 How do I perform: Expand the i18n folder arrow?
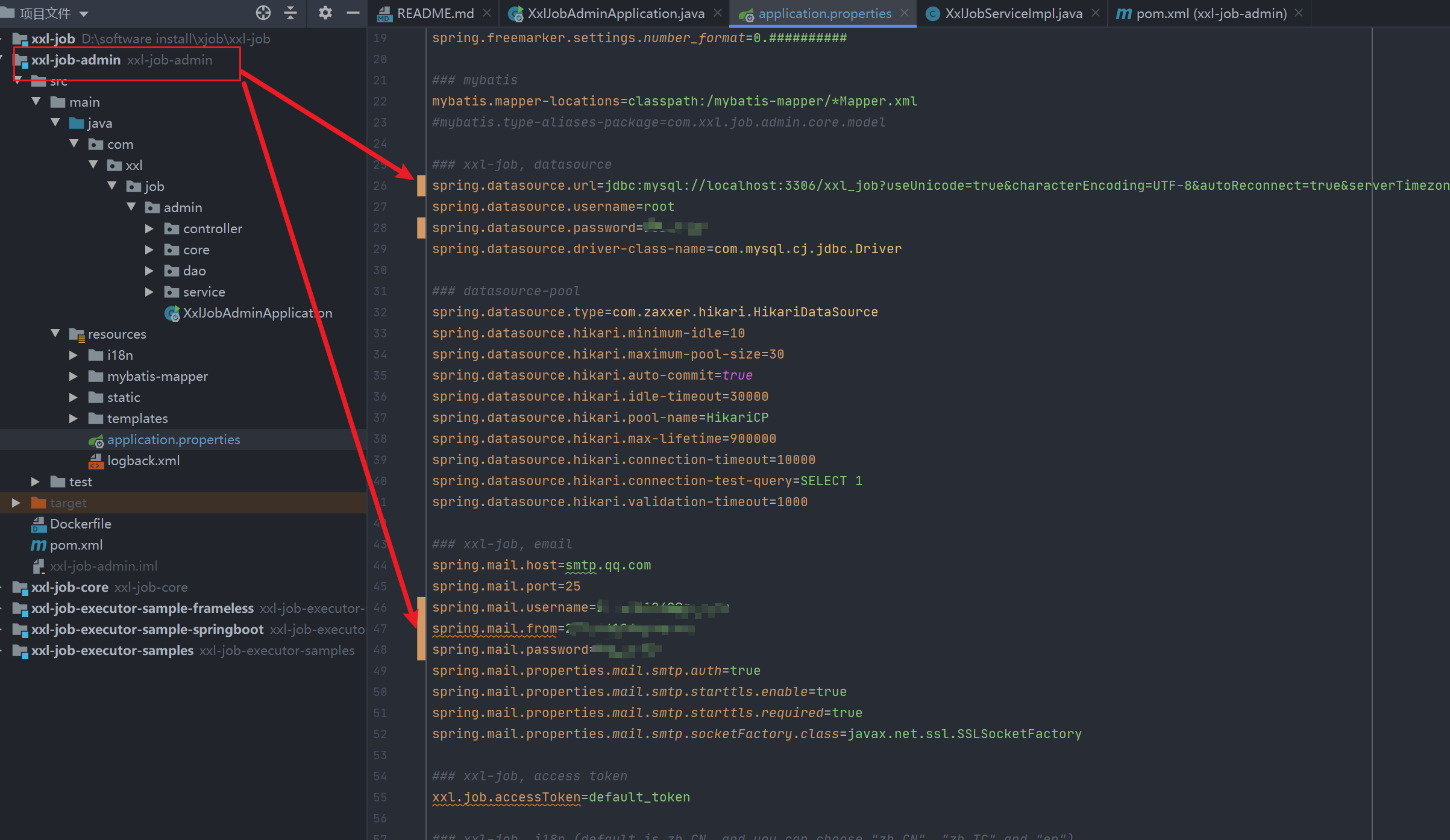click(x=74, y=355)
